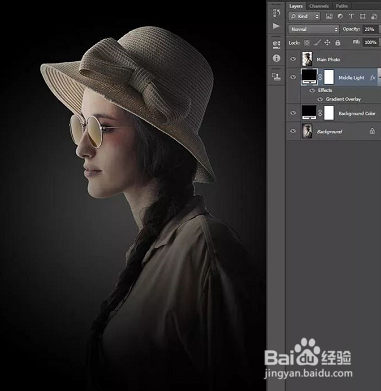Screen dimensions: 381x391
Task: Hide the Background layer
Action: pos(293,131)
